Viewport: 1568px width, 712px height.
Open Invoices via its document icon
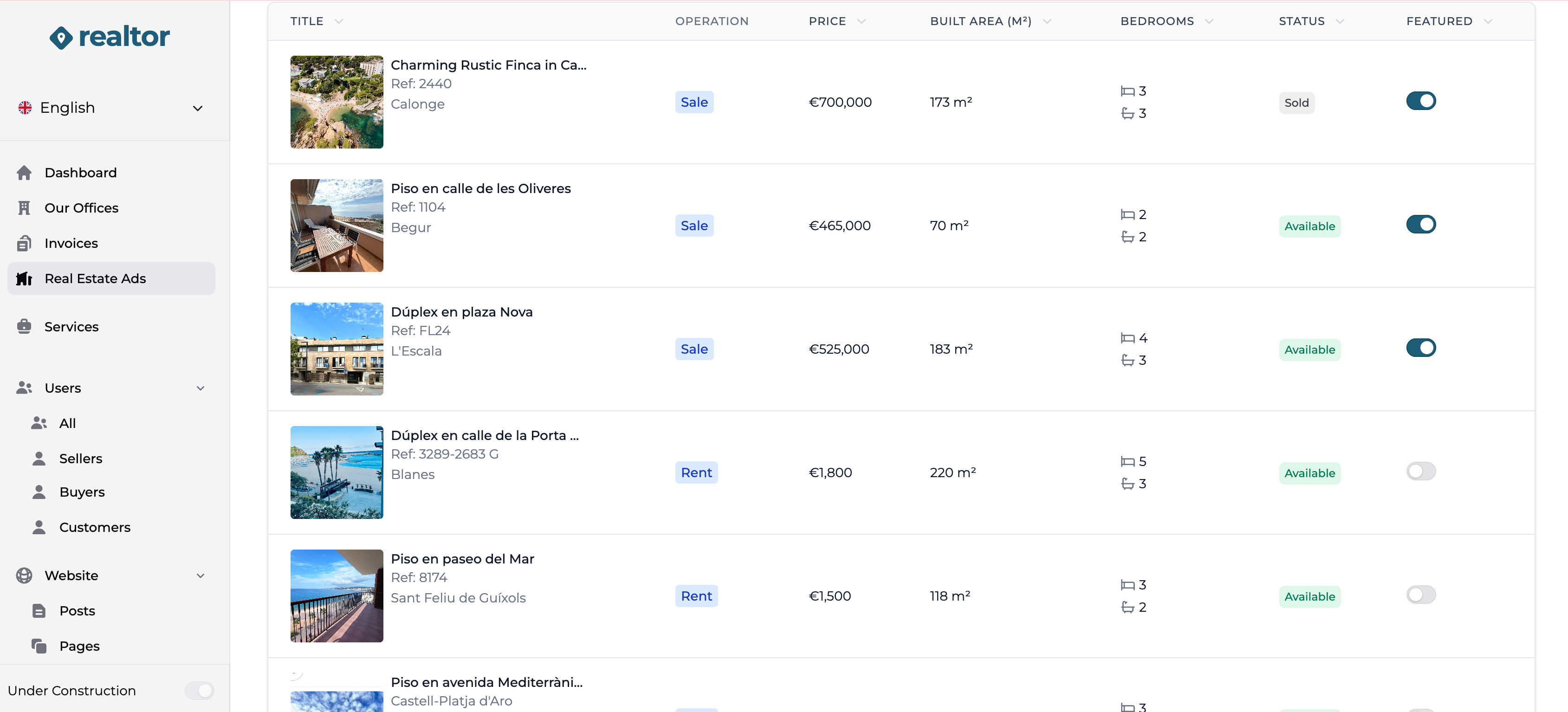pos(24,243)
